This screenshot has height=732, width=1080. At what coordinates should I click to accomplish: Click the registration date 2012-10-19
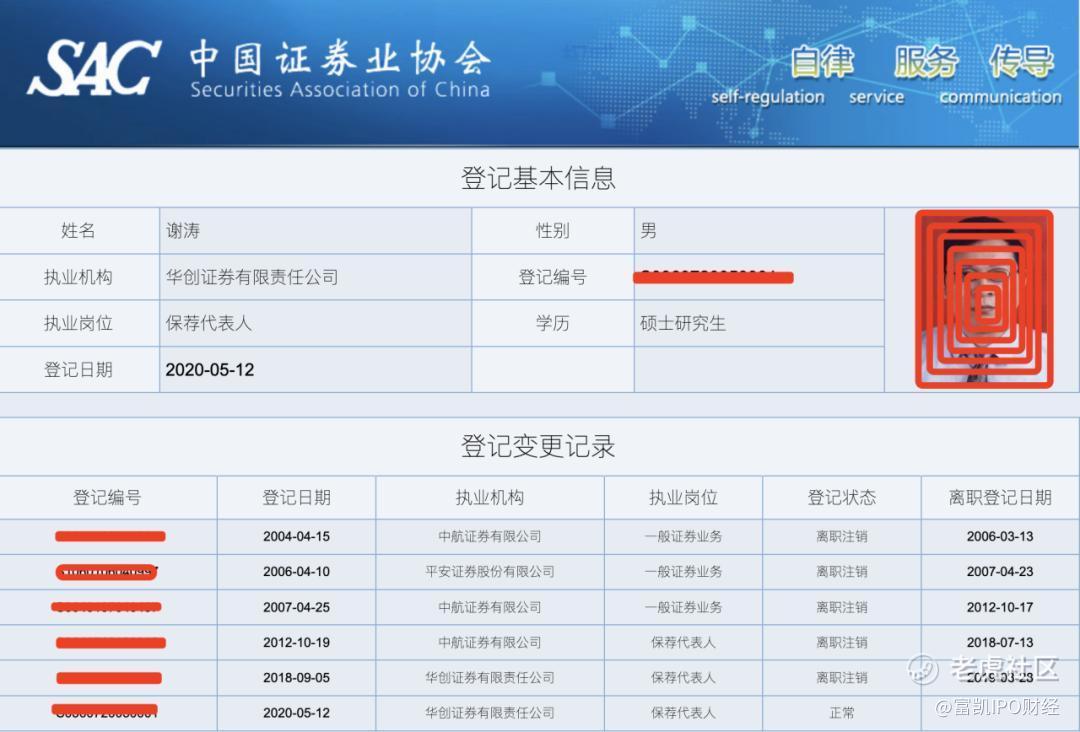click(296, 642)
